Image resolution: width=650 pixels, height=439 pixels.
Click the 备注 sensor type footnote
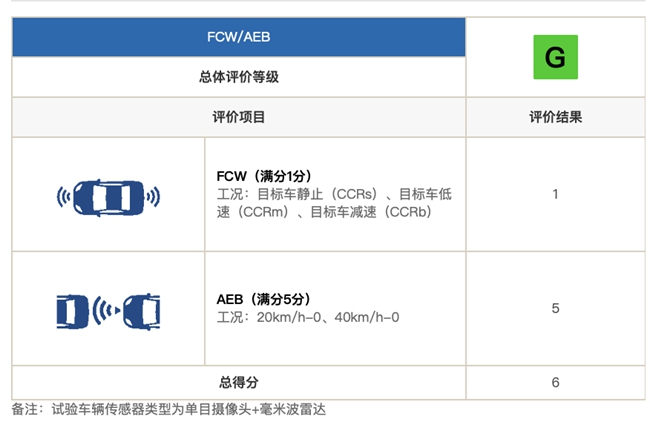point(168,410)
